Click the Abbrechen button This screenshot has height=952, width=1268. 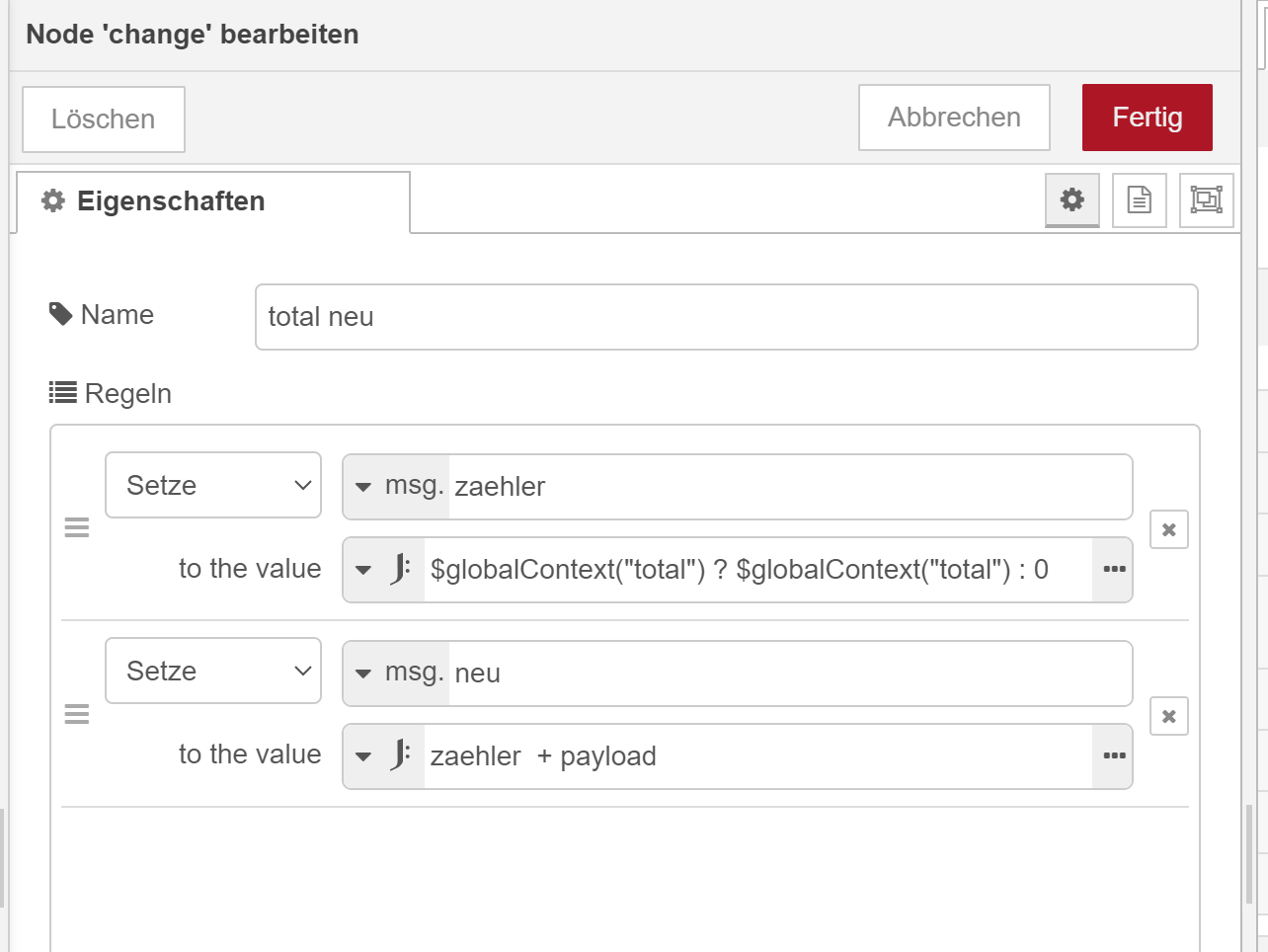coord(954,118)
